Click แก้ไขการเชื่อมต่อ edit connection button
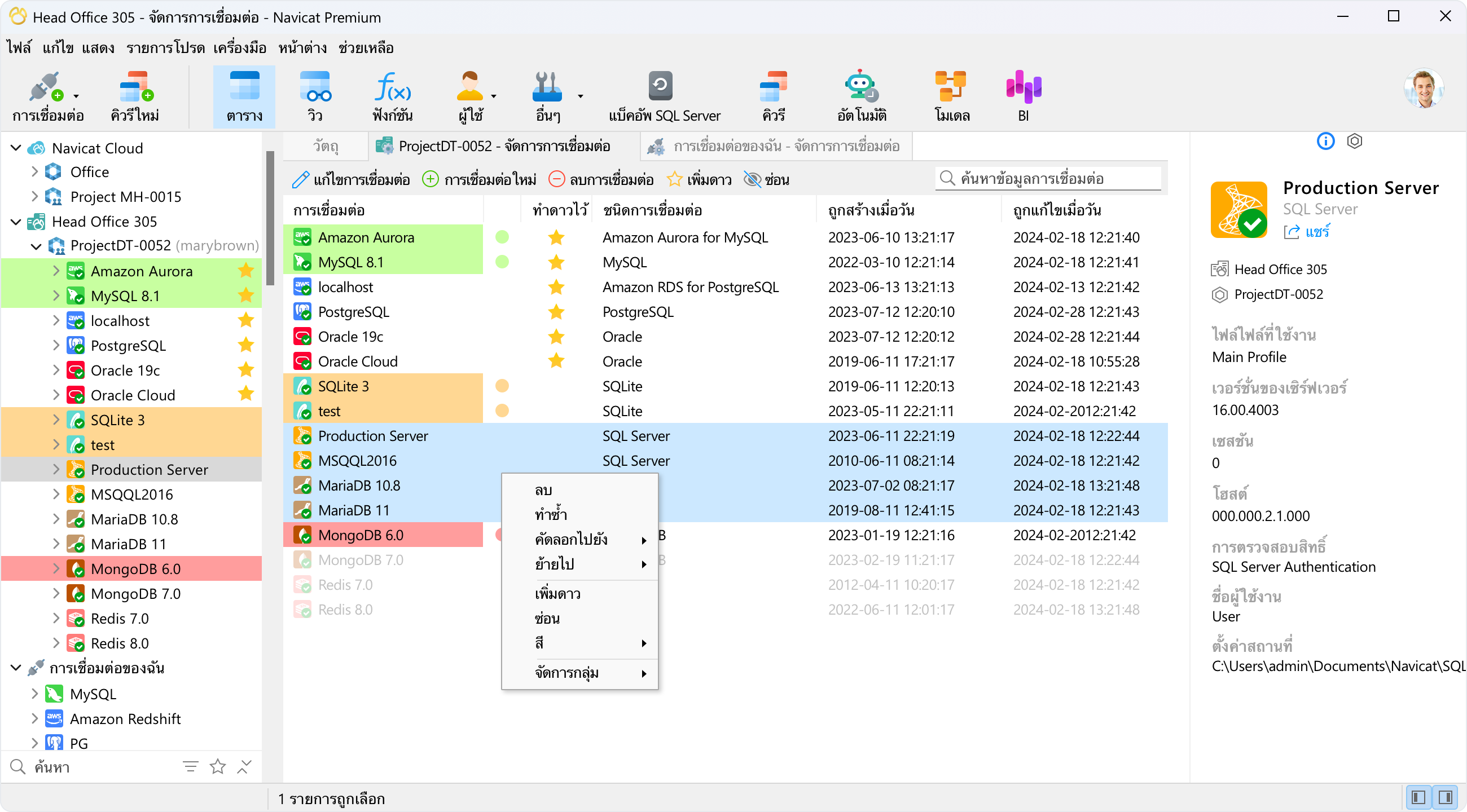 (351, 180)
